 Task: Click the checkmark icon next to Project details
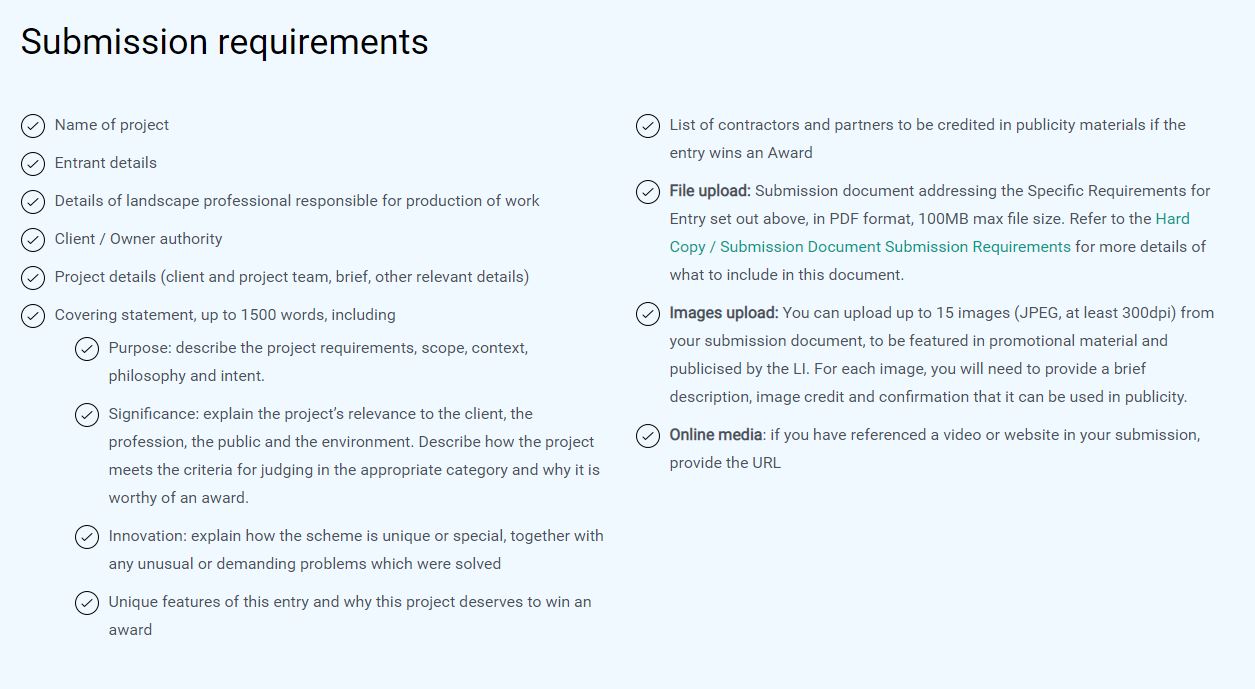point(33,278)
